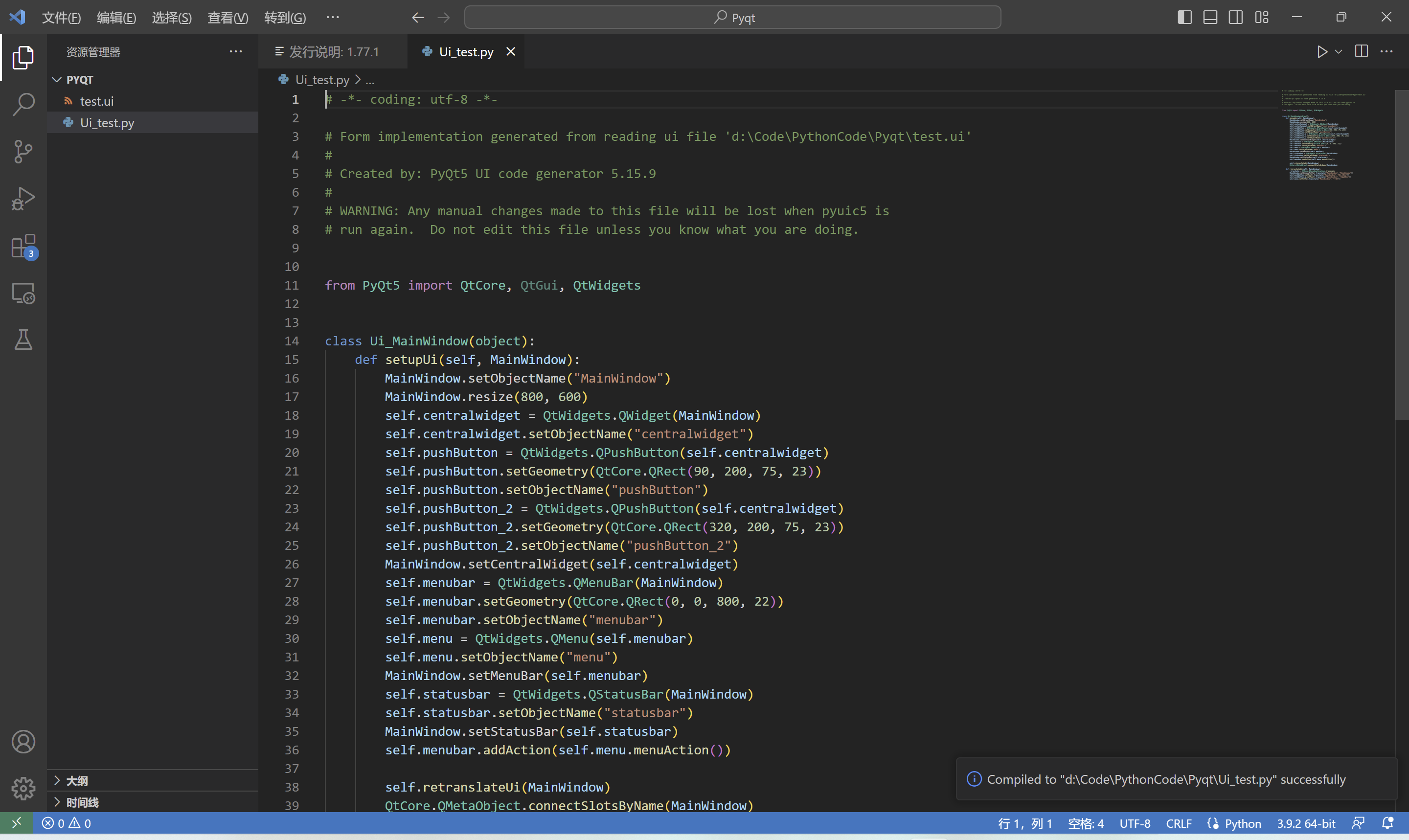Click the editor vertical scrollbar

click(x=1402, y=255)
